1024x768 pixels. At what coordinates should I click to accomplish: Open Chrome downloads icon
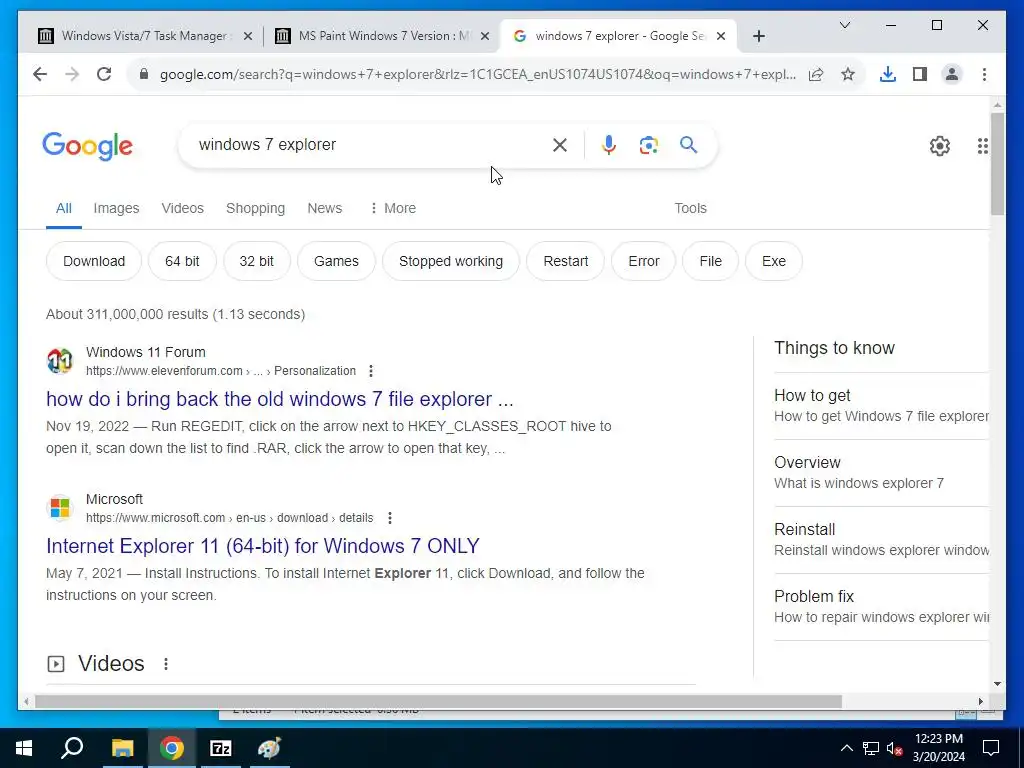(888, 74)
